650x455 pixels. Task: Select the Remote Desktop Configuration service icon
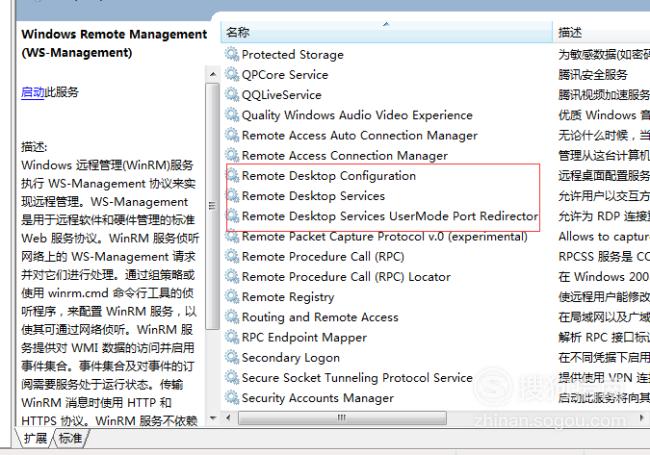(232, 176)
